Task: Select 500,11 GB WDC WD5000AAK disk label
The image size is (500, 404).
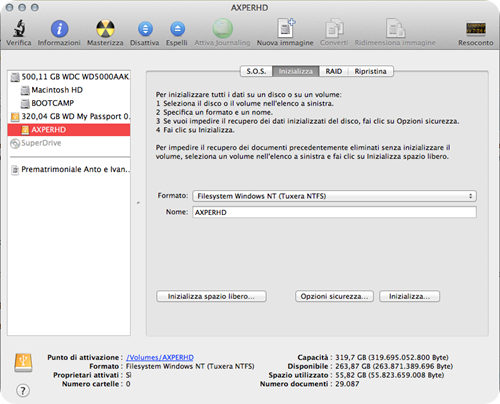Action: (x=76, y=77)
